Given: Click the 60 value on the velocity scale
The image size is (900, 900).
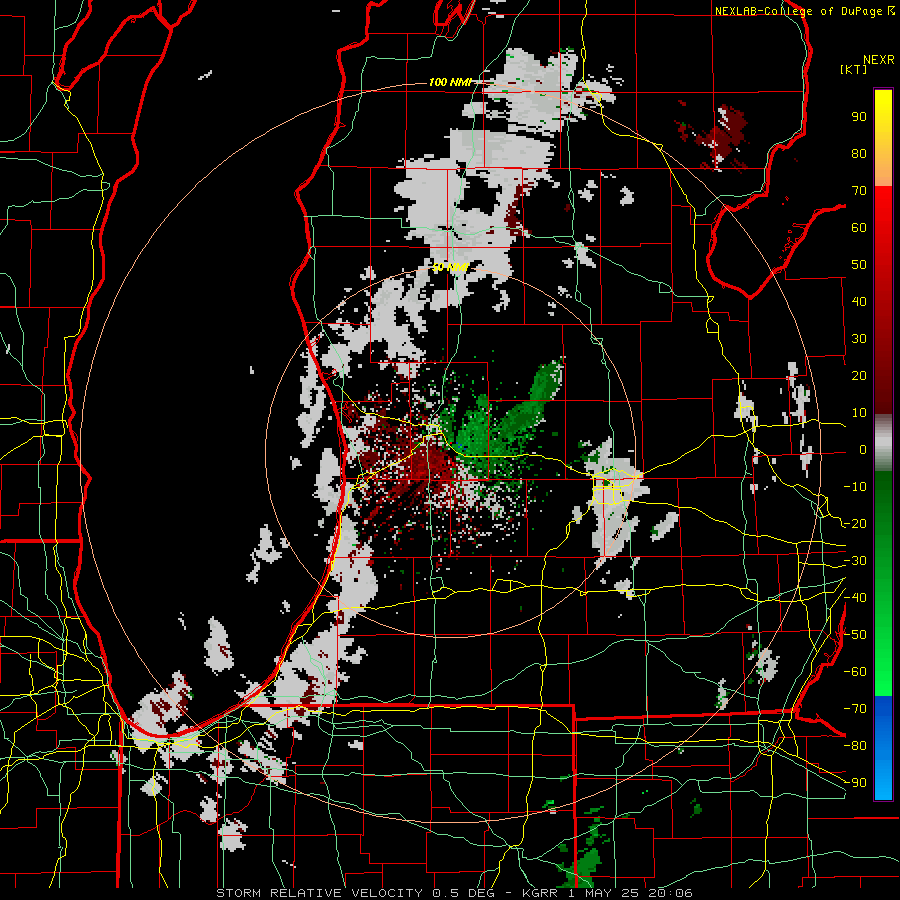Looking at the screenshot, I should click(x=859, y=228).
